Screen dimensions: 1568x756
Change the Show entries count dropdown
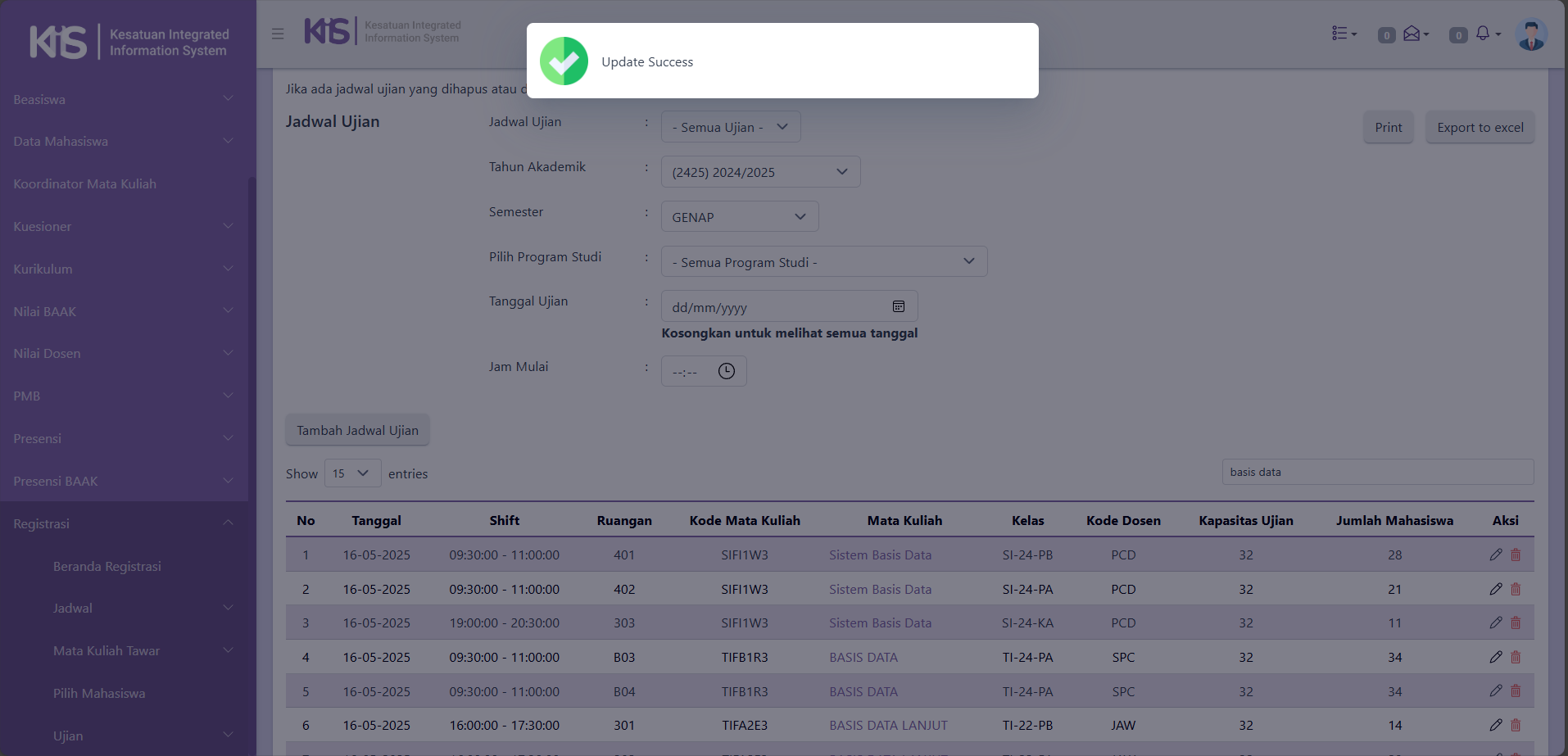coord(352,473)
